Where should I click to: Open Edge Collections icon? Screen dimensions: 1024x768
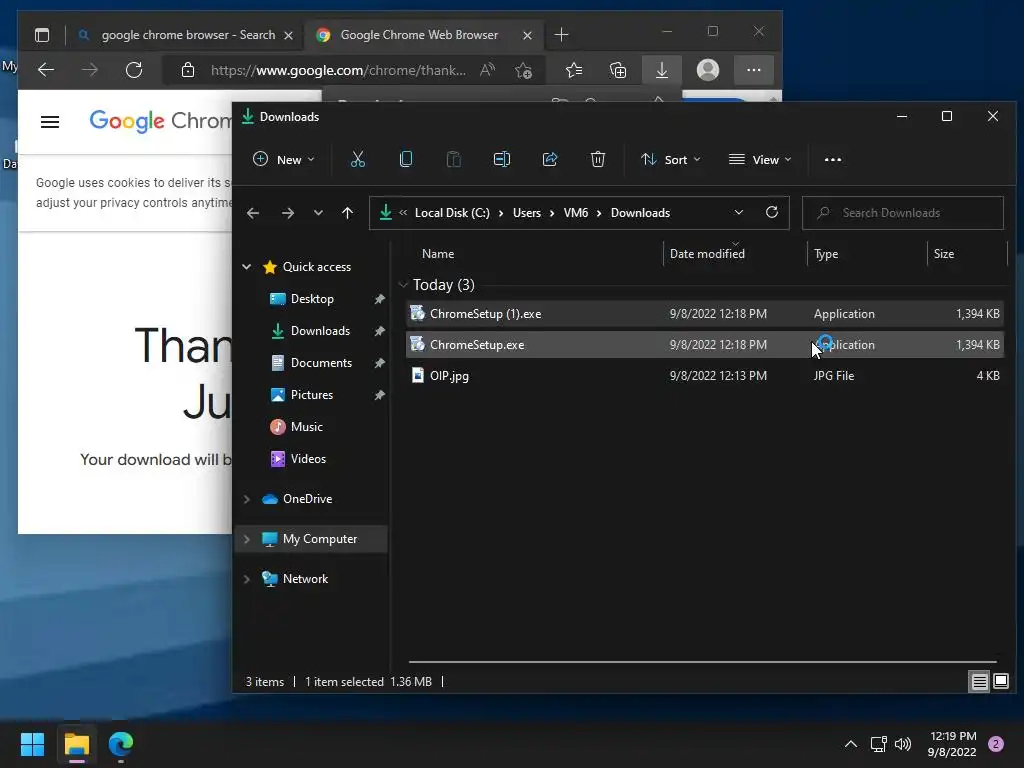(618, 70)
